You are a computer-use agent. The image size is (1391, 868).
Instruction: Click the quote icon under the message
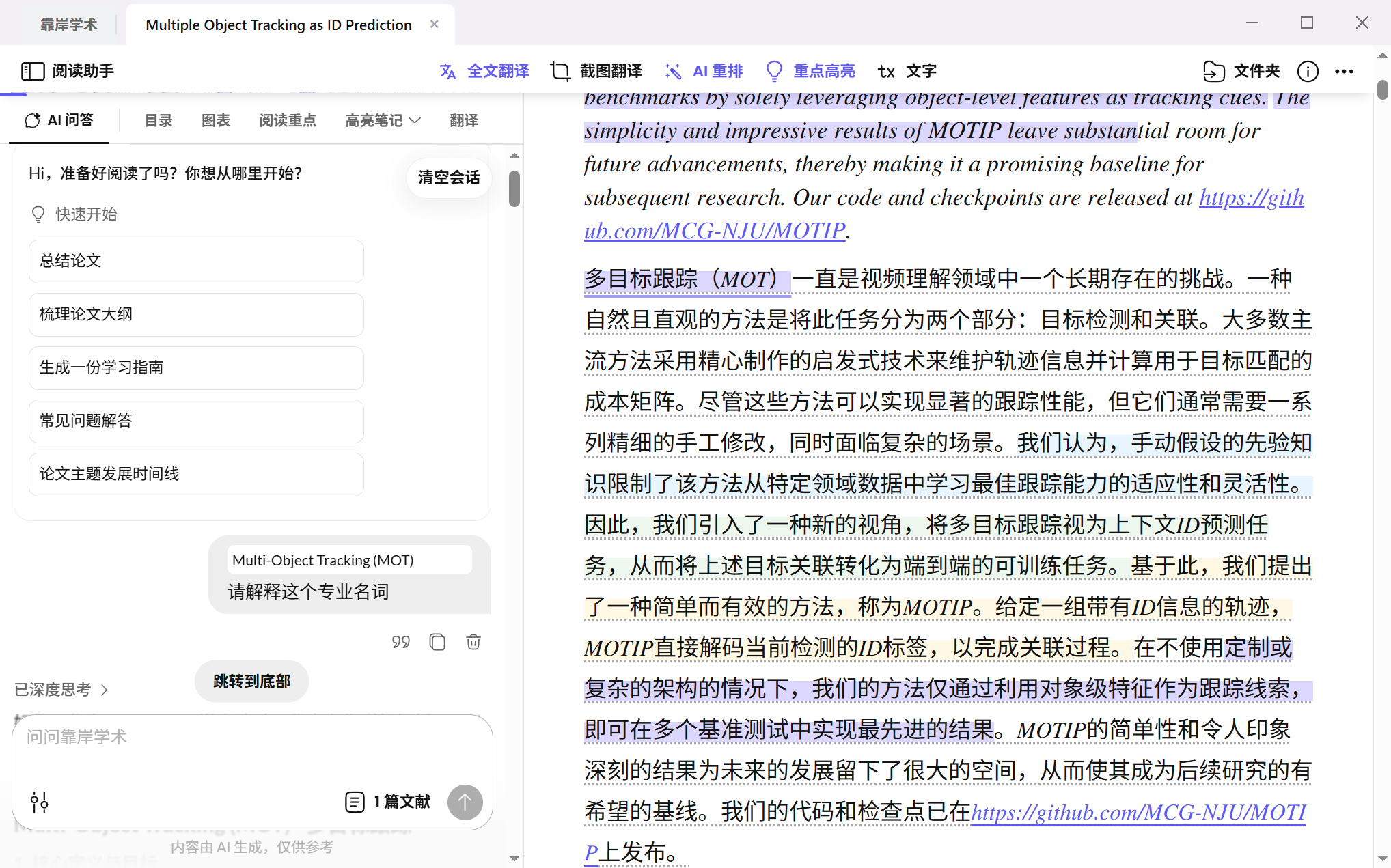tap(401, 642)
